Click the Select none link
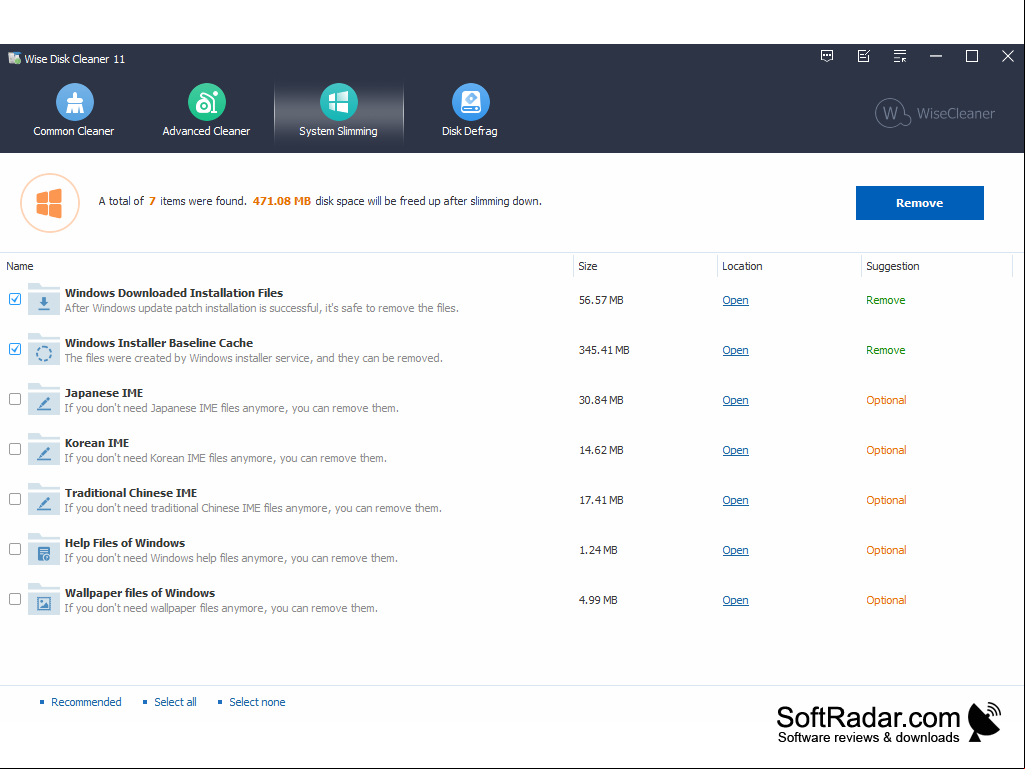The width and height of the screenshot is (1025, 769). point(257,702)
